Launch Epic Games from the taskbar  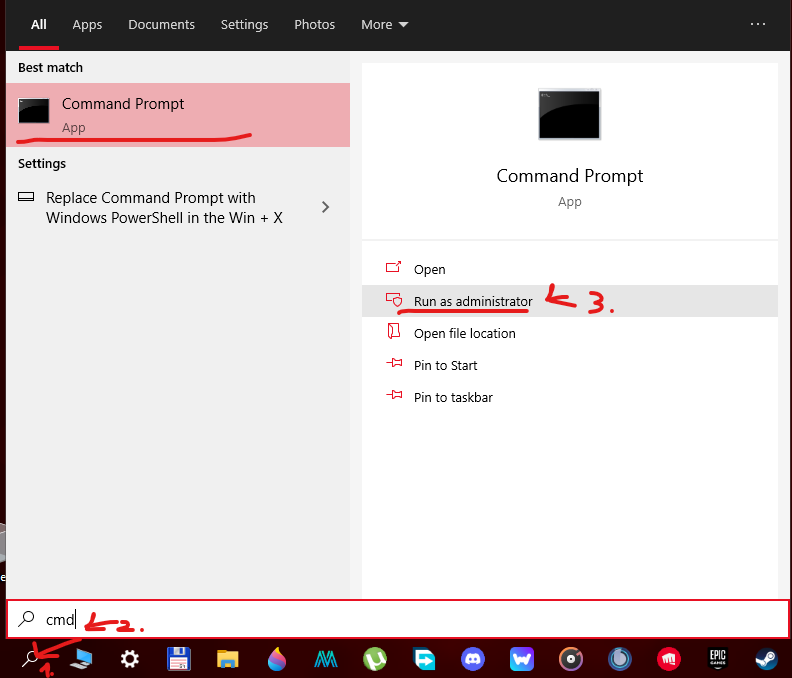click(x=718, y=659)
